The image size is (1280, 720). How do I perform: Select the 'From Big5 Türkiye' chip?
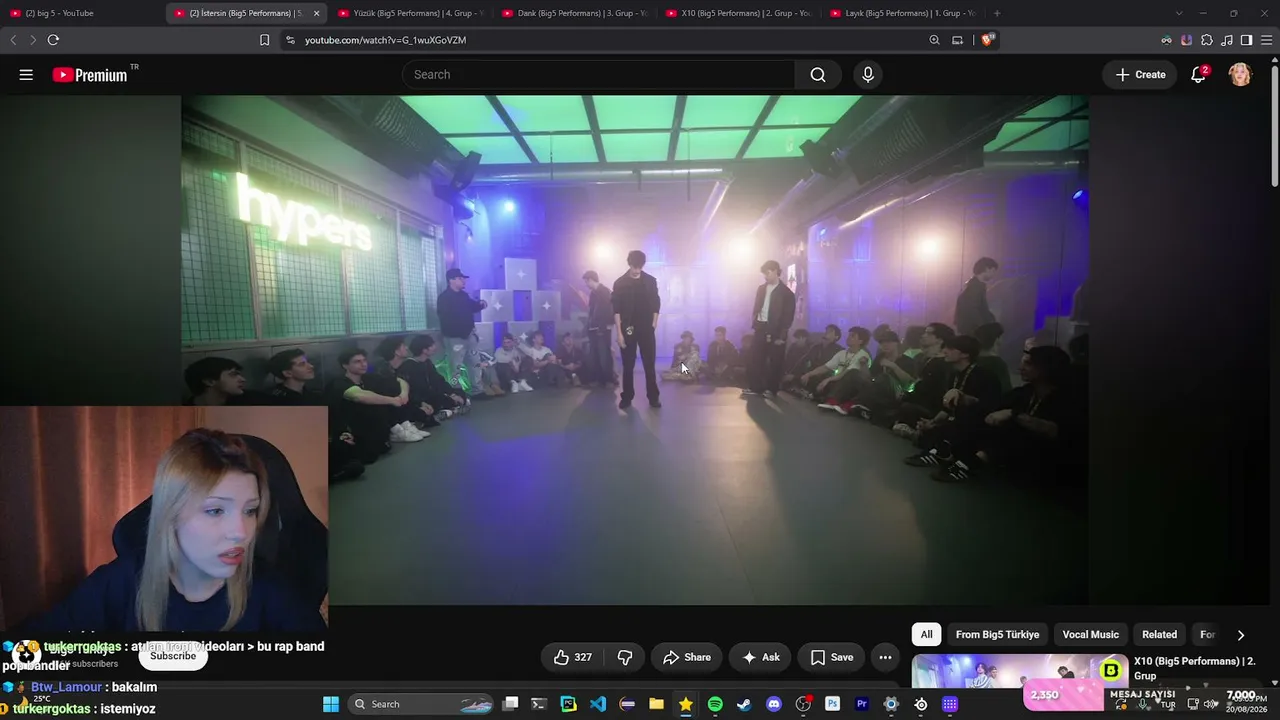click(997, 634)
